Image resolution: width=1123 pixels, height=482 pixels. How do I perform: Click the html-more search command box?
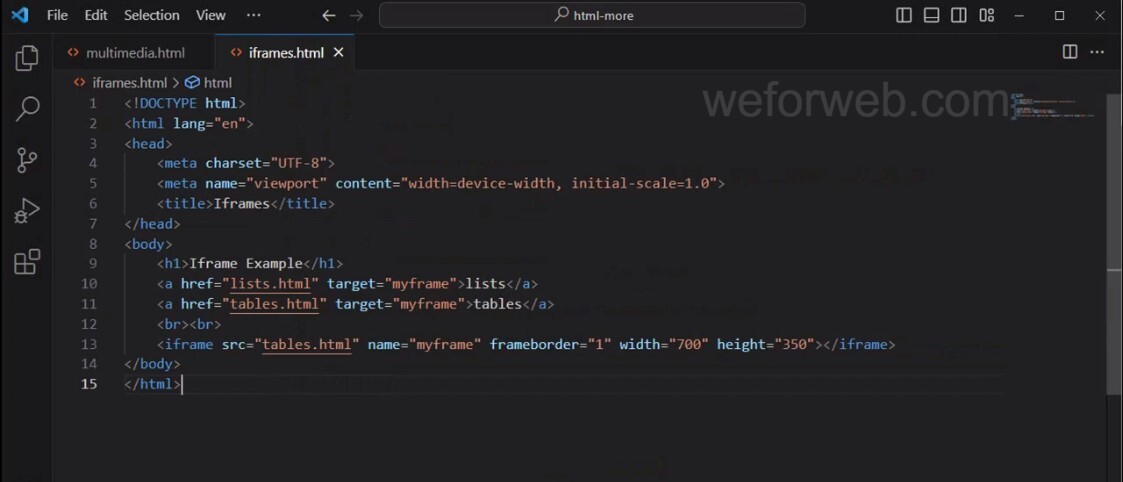tap(592, 15)
